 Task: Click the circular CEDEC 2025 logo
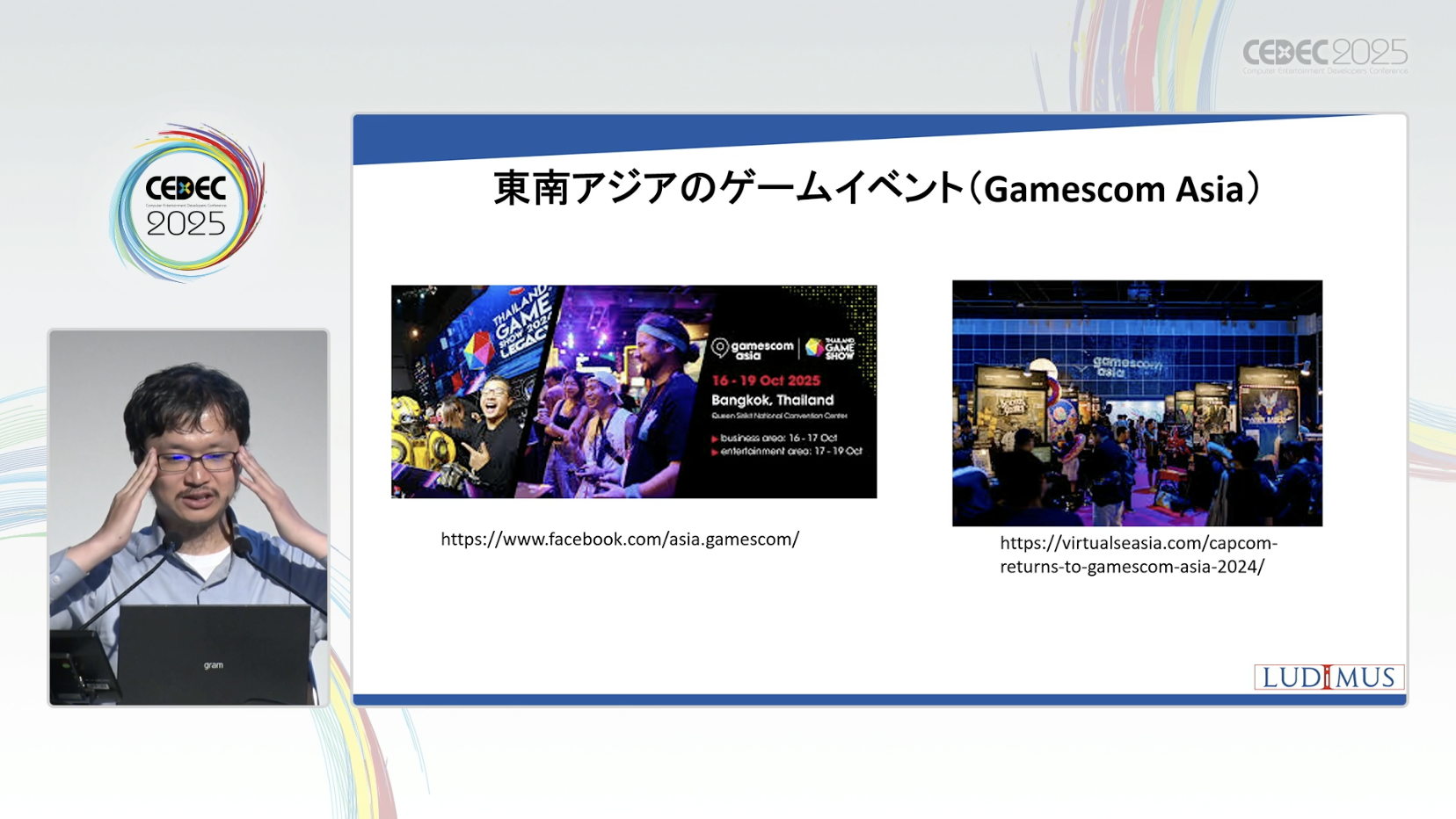tap(186, 204)
